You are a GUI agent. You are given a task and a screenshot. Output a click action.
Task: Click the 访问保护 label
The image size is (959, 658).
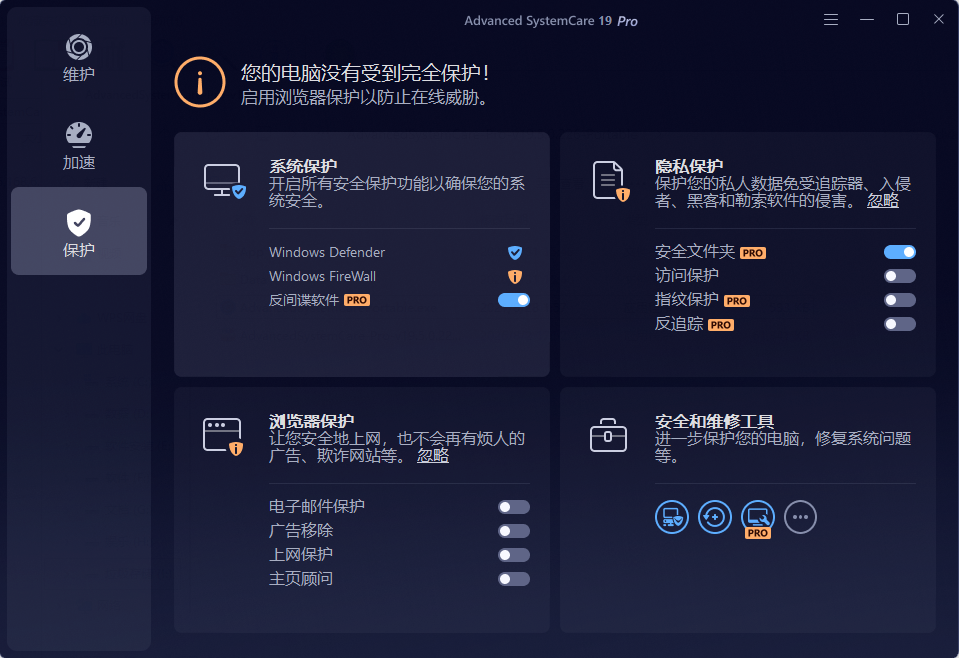686,275
